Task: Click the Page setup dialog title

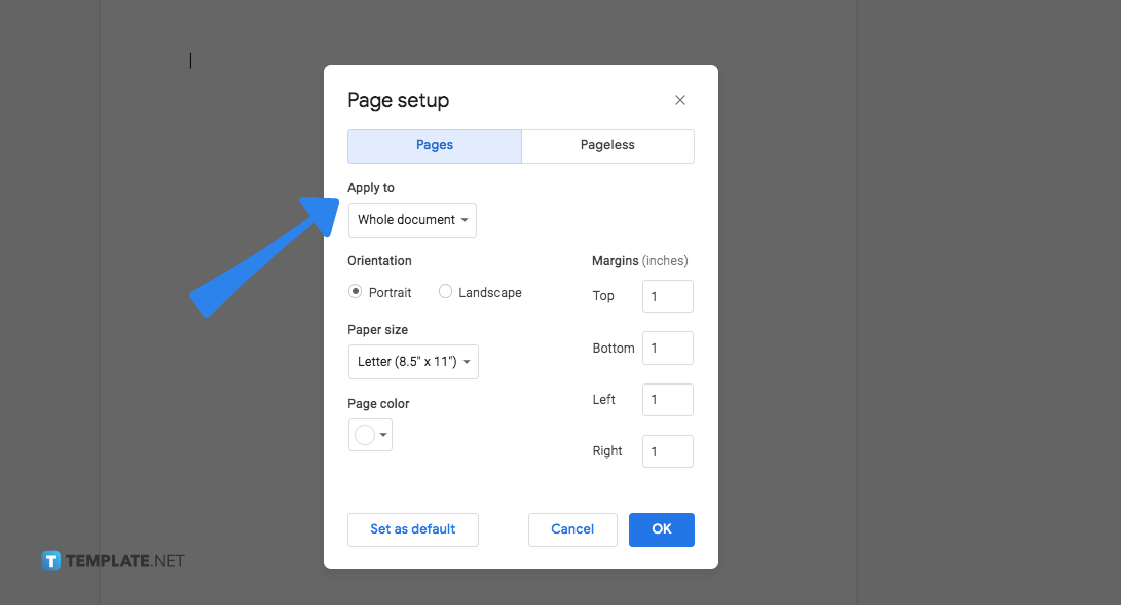Action: [398, 100]
